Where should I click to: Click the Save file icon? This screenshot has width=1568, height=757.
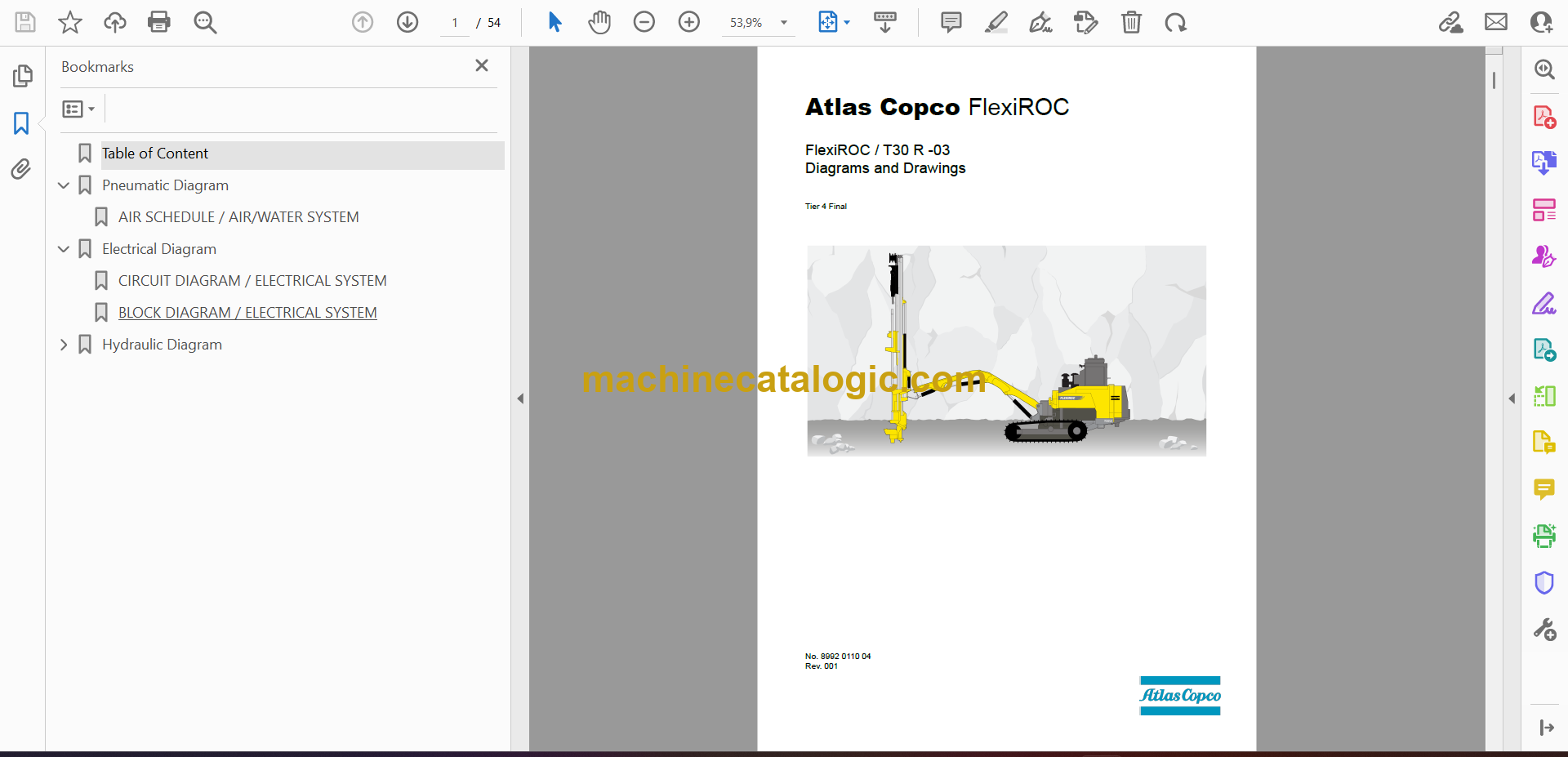(x=25, y=22)
